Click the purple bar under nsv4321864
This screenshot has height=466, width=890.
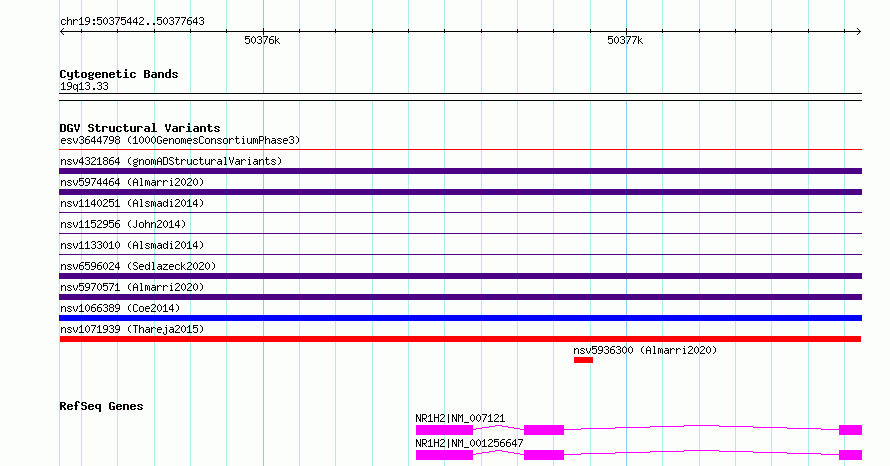click(460, 171)
